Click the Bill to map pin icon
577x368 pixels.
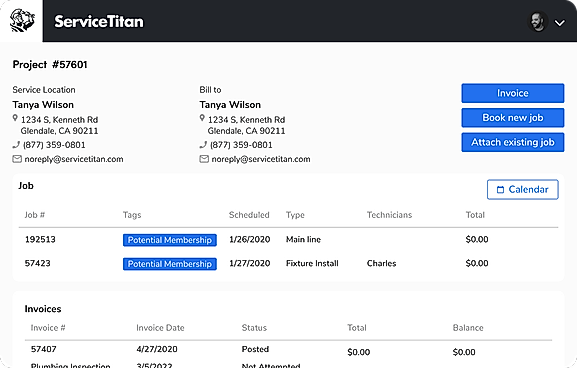click(202, 118)
